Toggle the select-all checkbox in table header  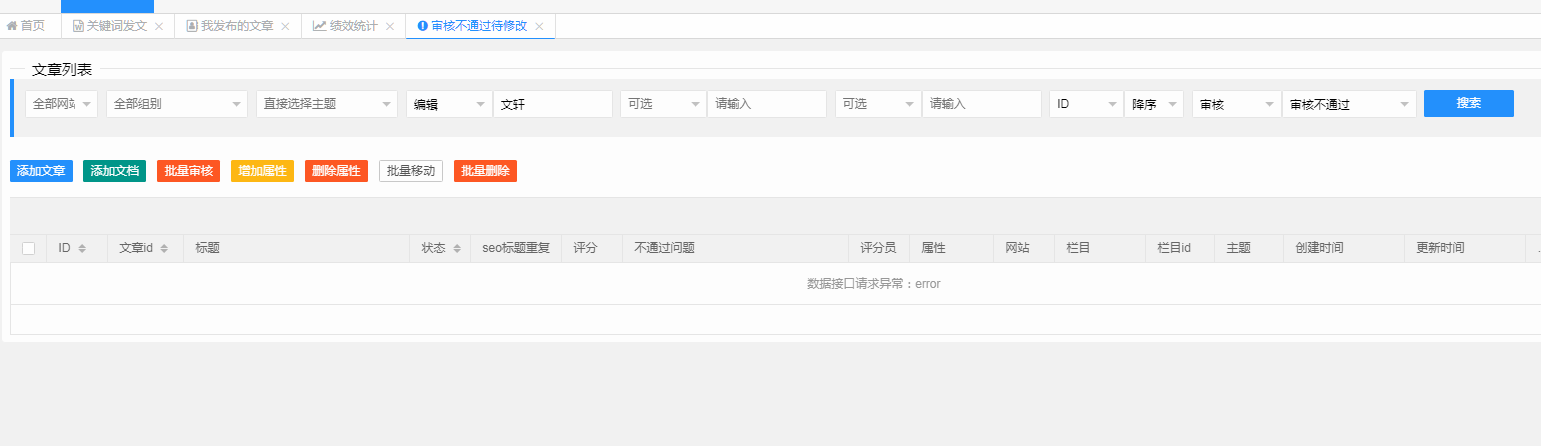[x=28, y=248]
